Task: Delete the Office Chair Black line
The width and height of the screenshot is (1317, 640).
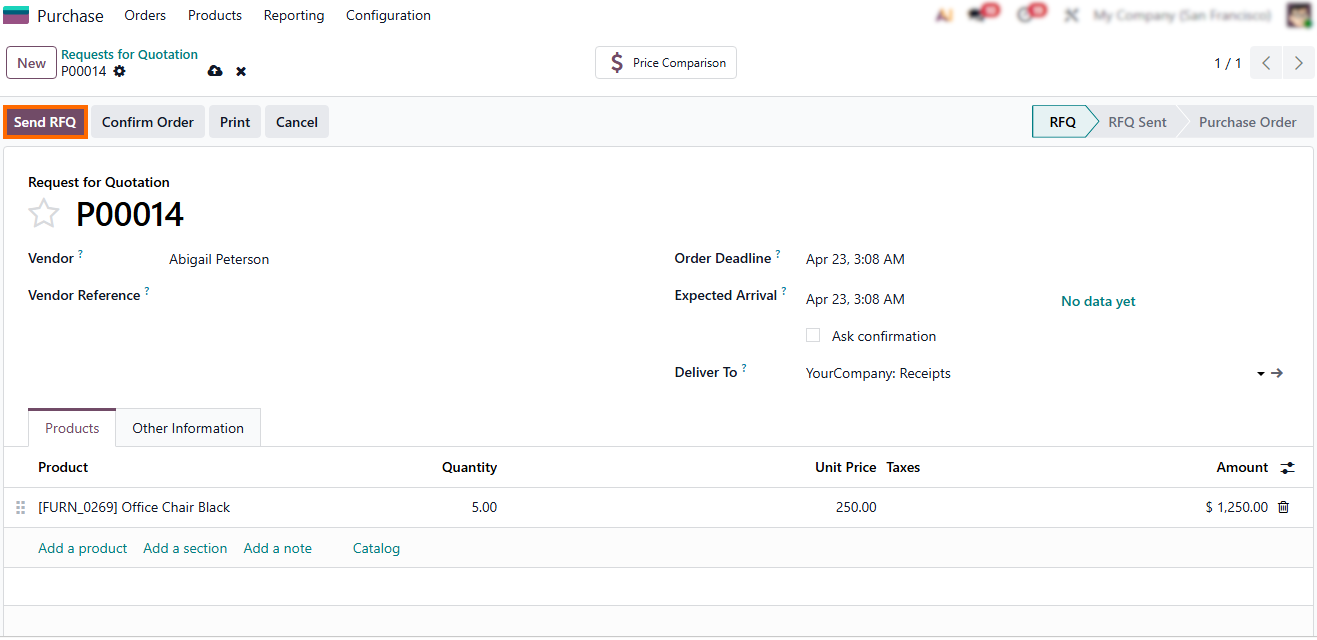Action: point(1283,507)
